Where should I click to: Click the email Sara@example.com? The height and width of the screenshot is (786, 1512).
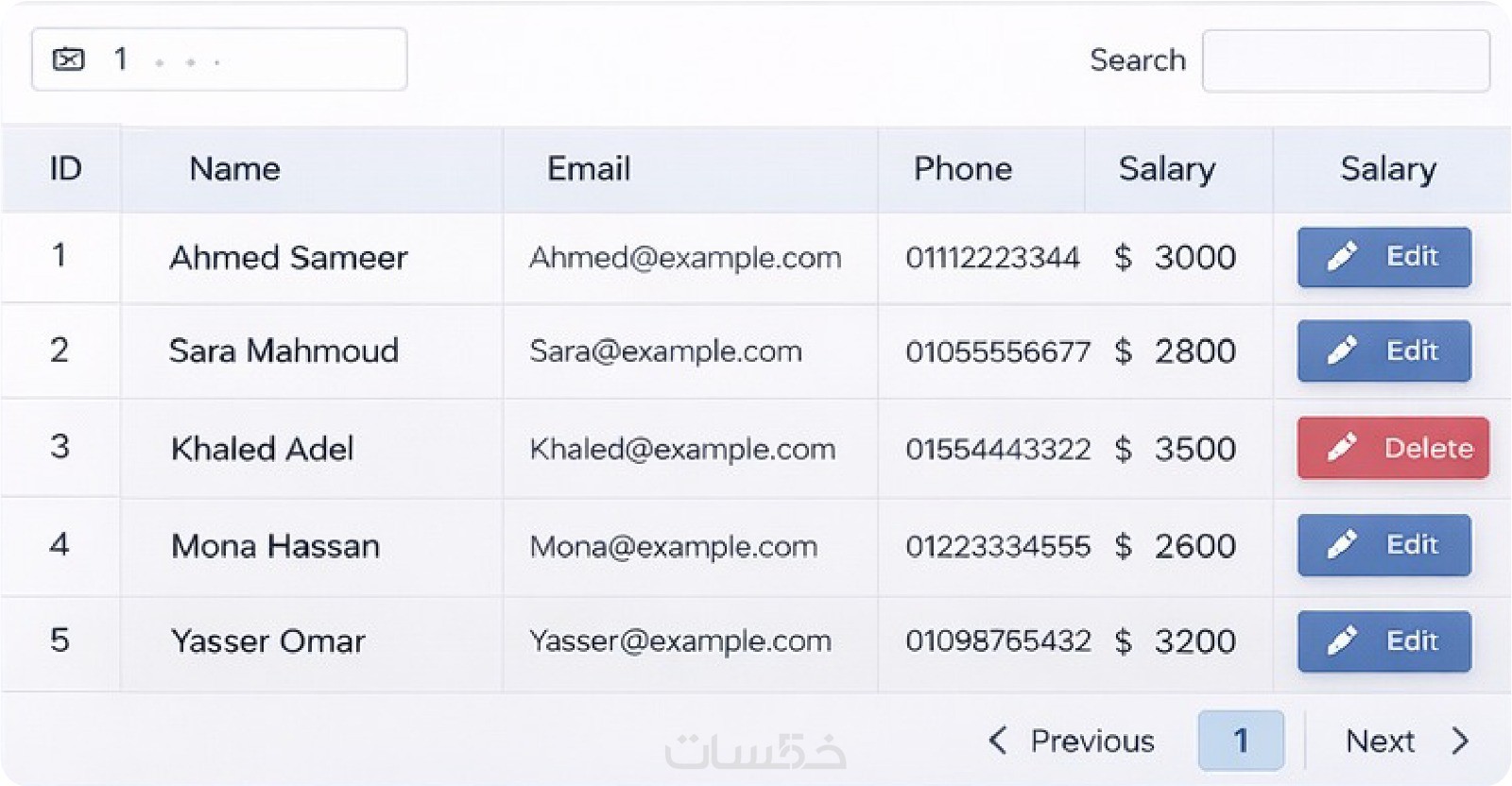[x=665, y=351]
